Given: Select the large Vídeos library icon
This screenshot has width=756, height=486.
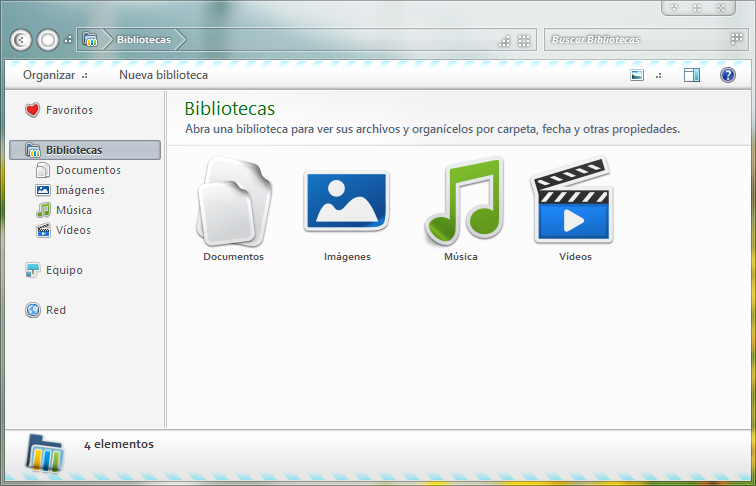Looking at the screenshot, I should [572, 200].
